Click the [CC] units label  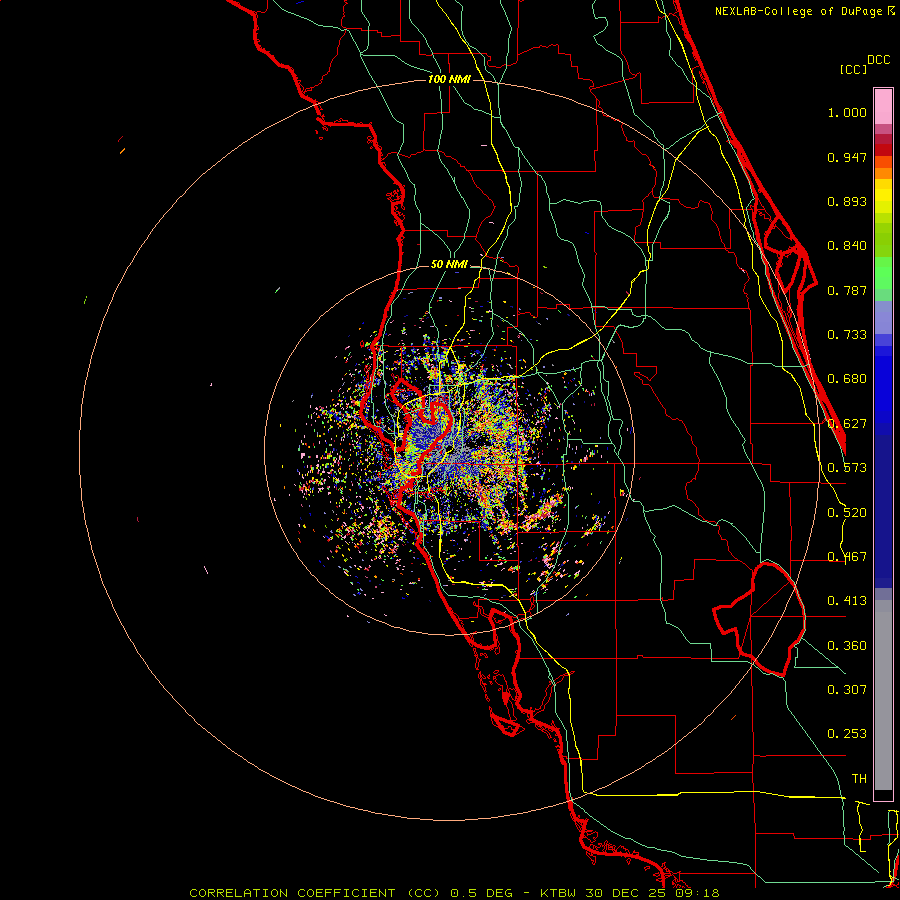click(x=853, y=69)
